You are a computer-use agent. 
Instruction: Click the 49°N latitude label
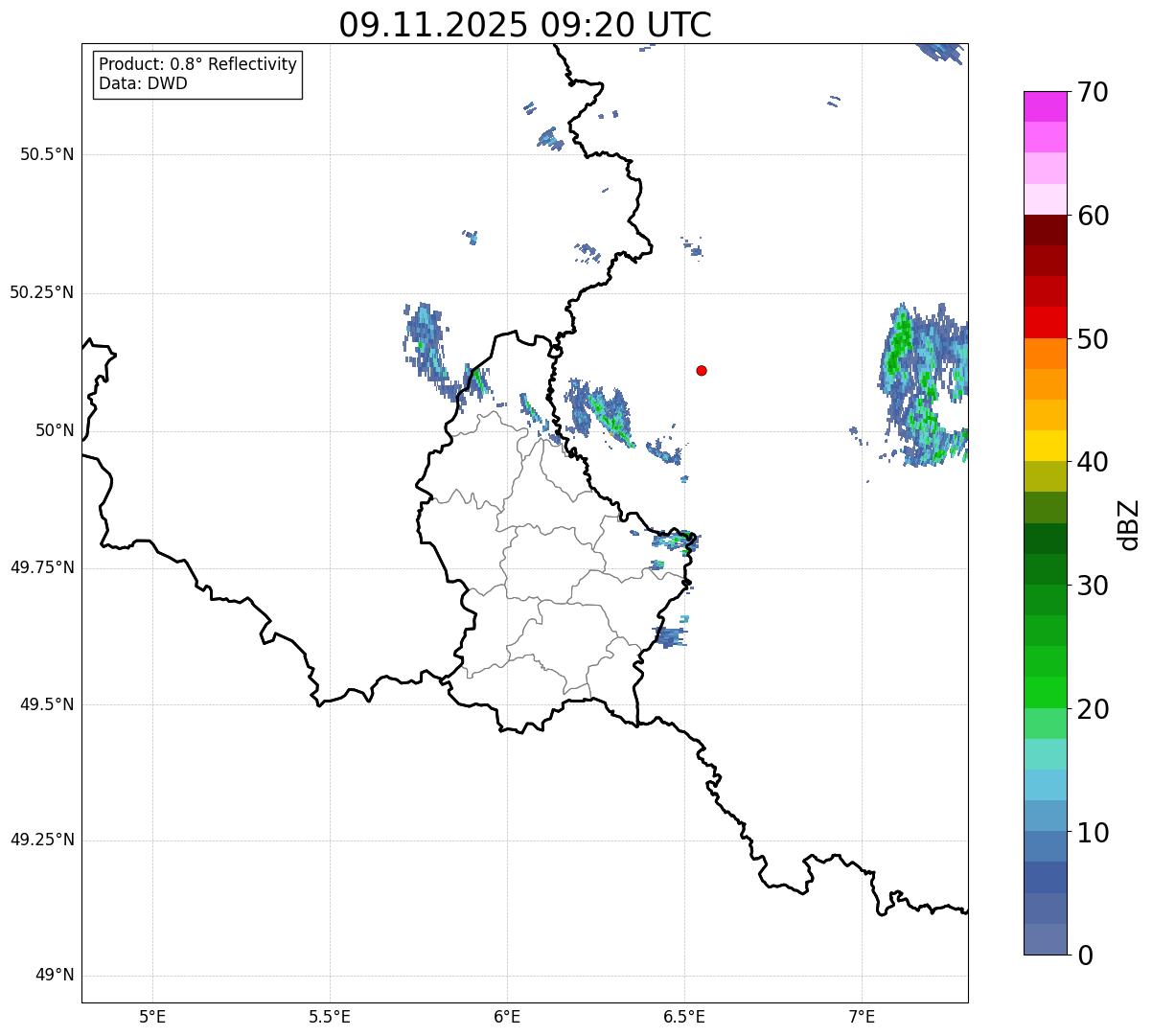(55, 976)
